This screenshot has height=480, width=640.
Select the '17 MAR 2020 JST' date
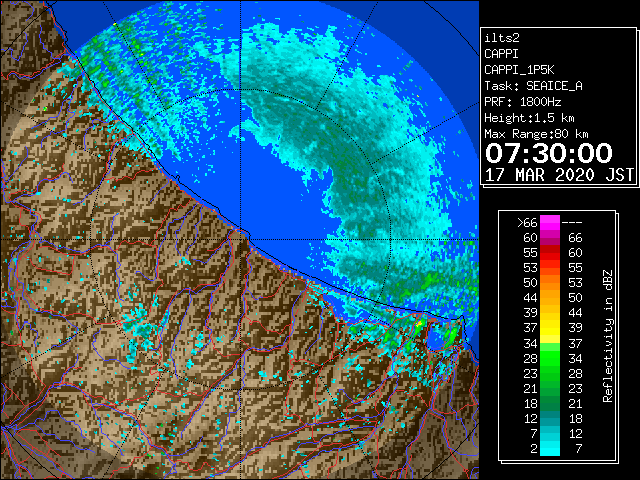click(x=559, y=175)
